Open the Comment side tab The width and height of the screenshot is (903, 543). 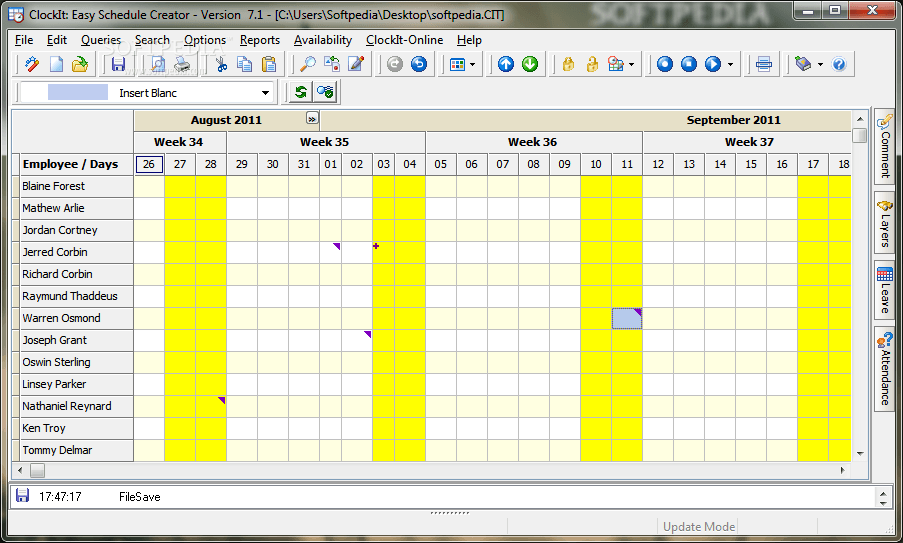tap(885, 146)
